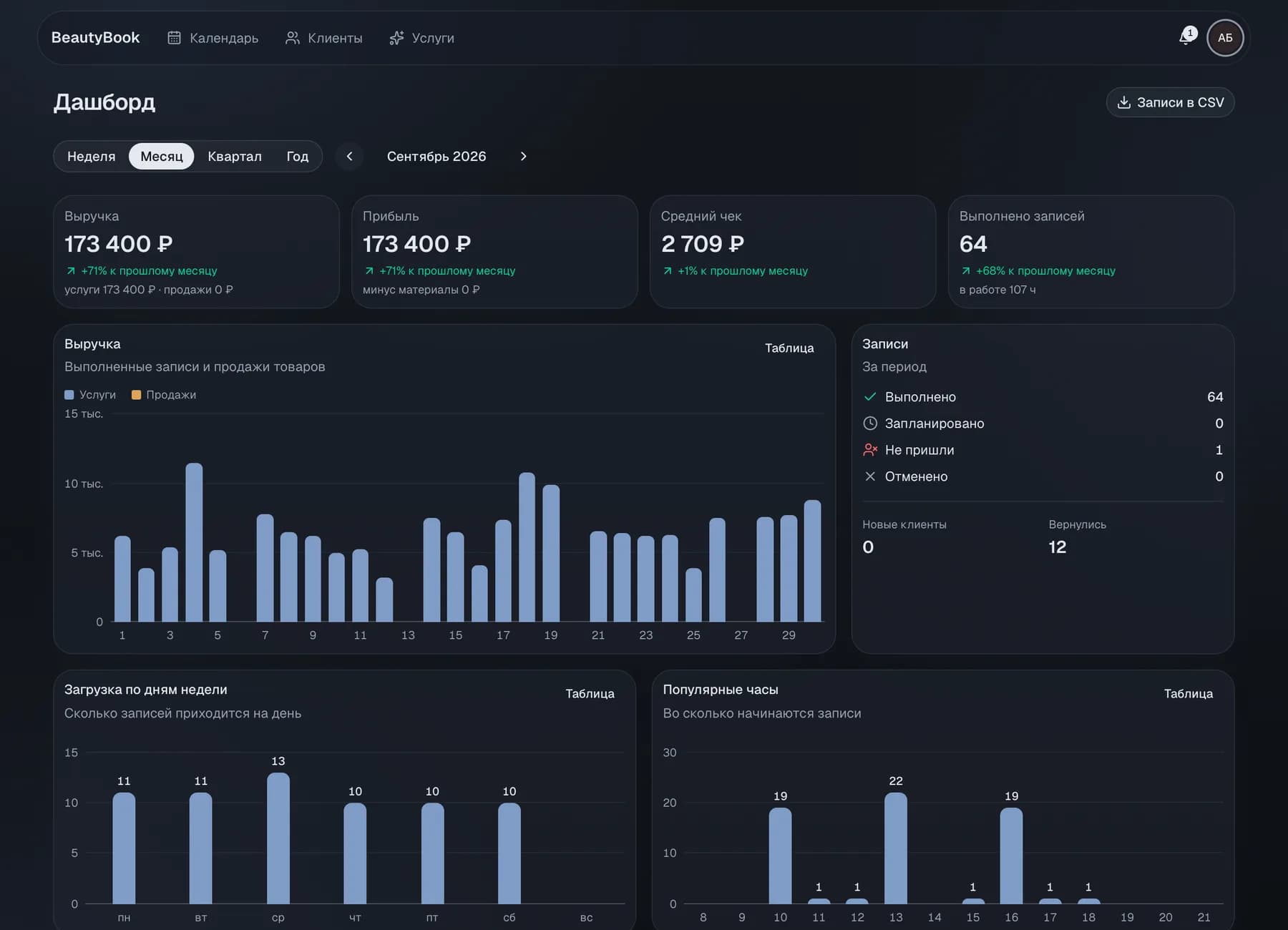Click the Дашборд page heading
Viewport: 1288px width, 930px height.
(104, 102)
